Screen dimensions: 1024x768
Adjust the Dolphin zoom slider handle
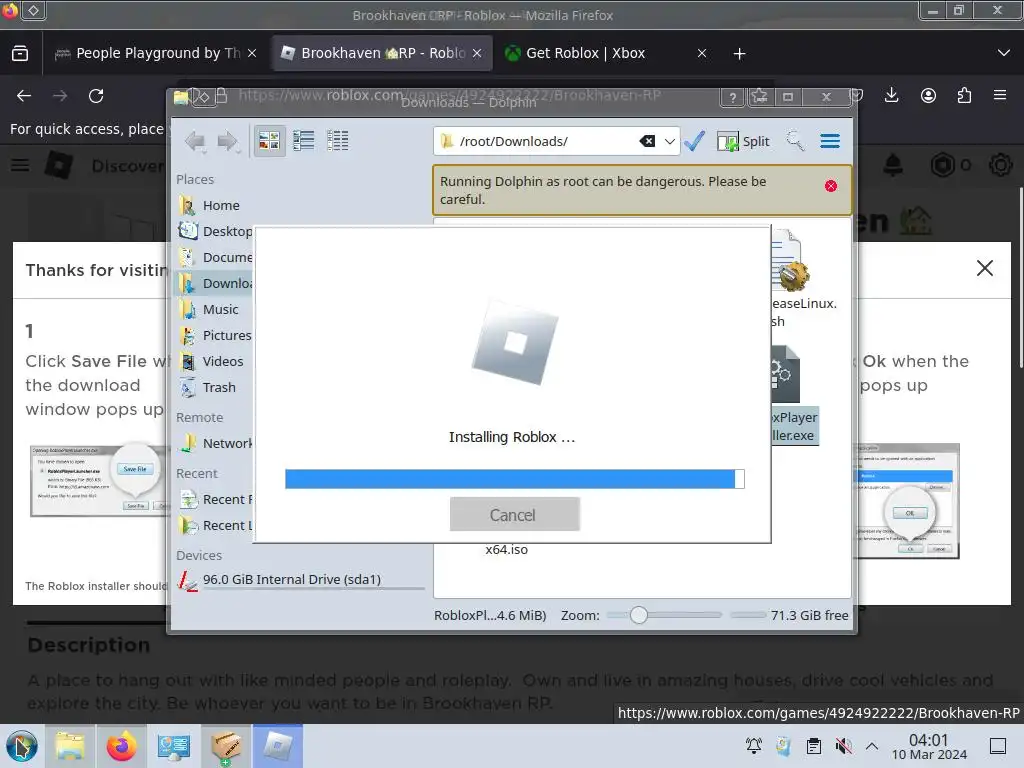point(639,615)
